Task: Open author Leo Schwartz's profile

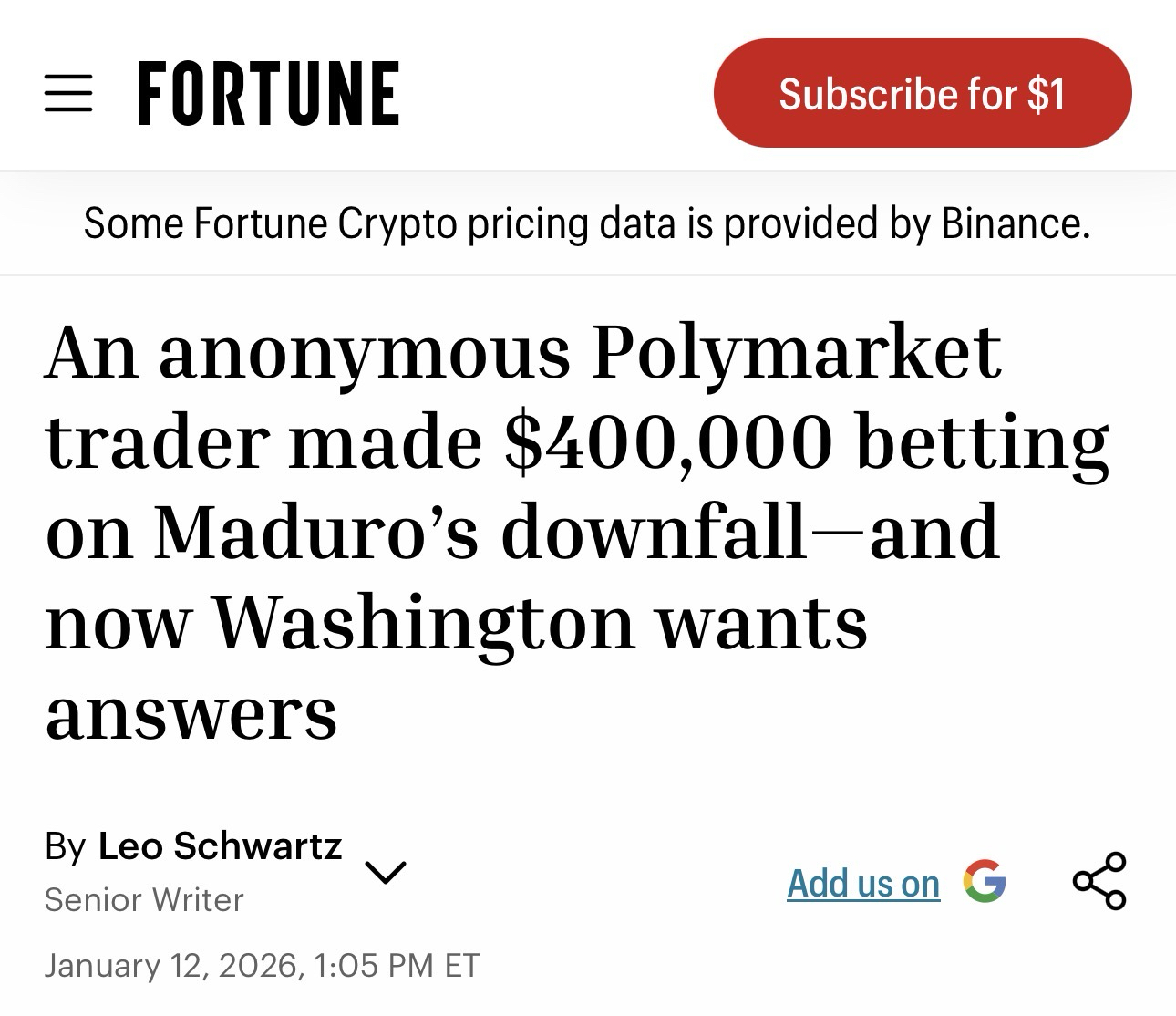Action: coord(220,846)
